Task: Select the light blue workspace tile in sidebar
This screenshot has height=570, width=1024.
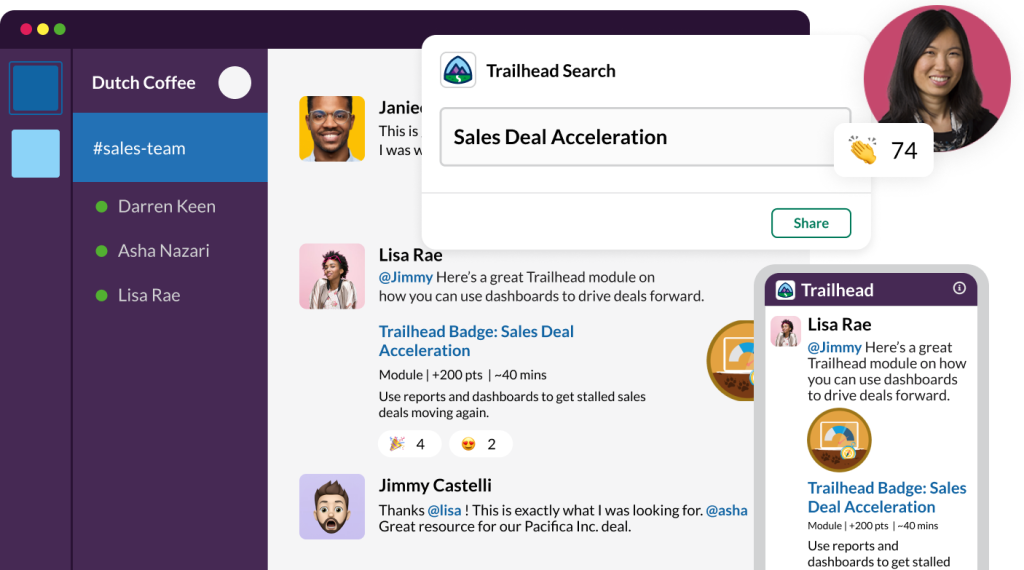Action: (35, 153)
